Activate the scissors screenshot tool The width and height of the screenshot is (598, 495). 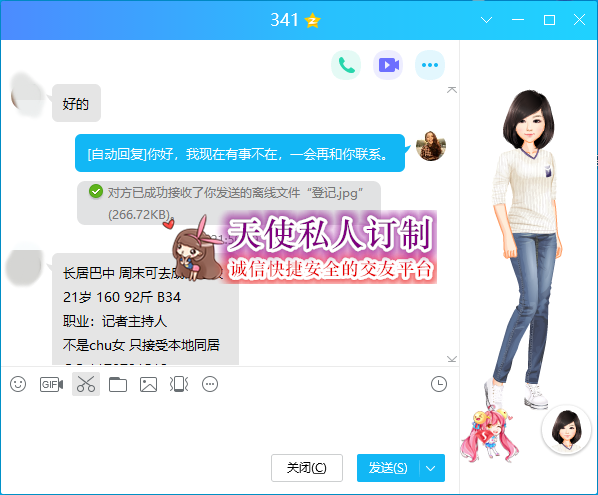coord(86,384)
